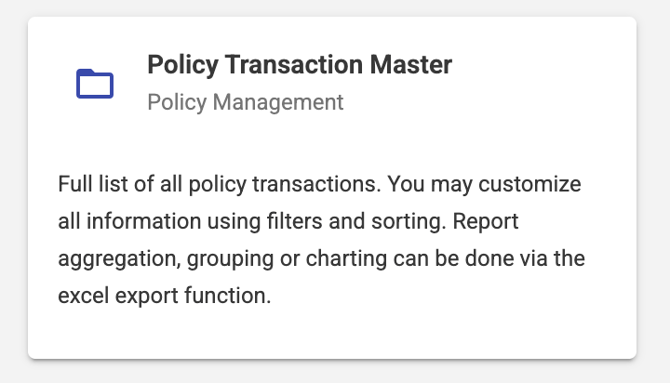Select the Policy Management subtitle
The width and height of the screenshot is (670, 383).
(245, 102)
